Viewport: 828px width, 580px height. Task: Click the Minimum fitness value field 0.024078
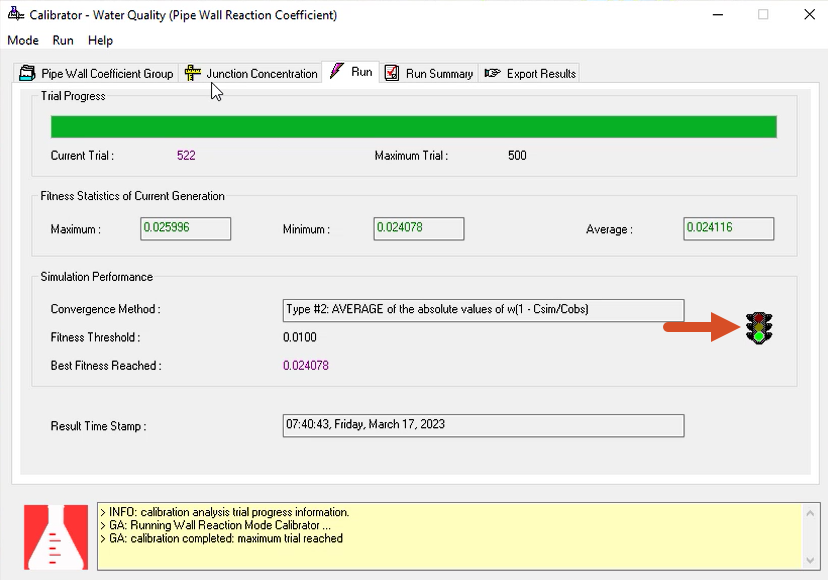pos(419,228)
